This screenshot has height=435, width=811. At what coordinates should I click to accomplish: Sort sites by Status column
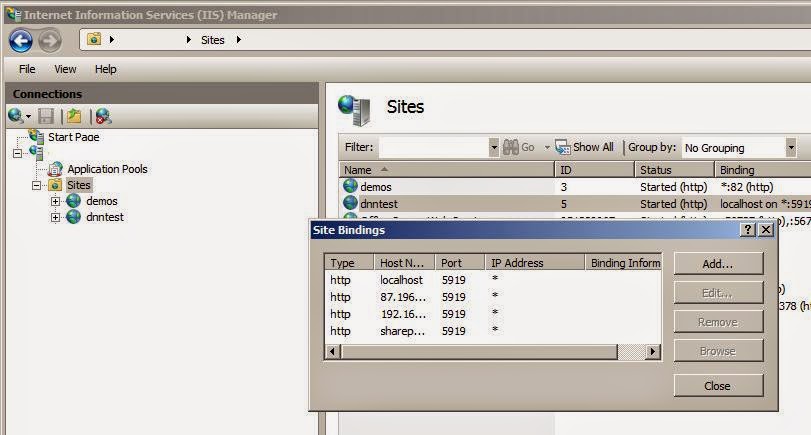[x=674, y=170]
